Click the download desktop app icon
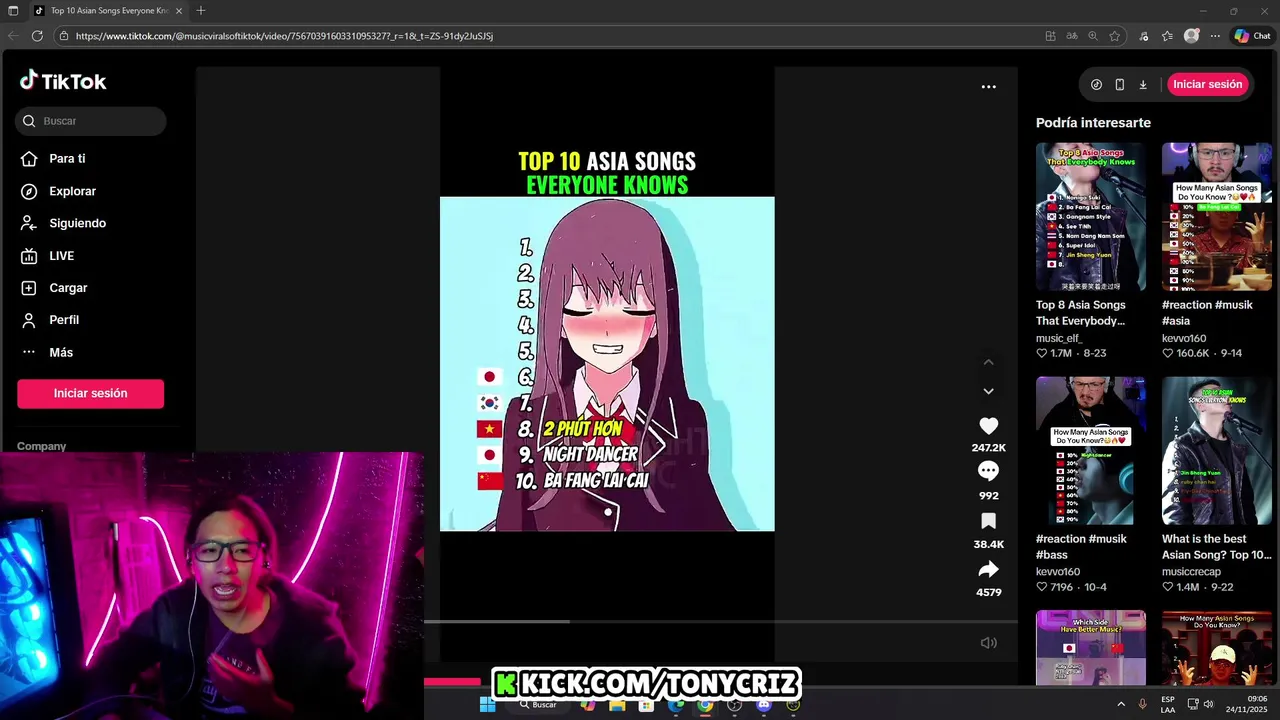 pos(1143,85)
